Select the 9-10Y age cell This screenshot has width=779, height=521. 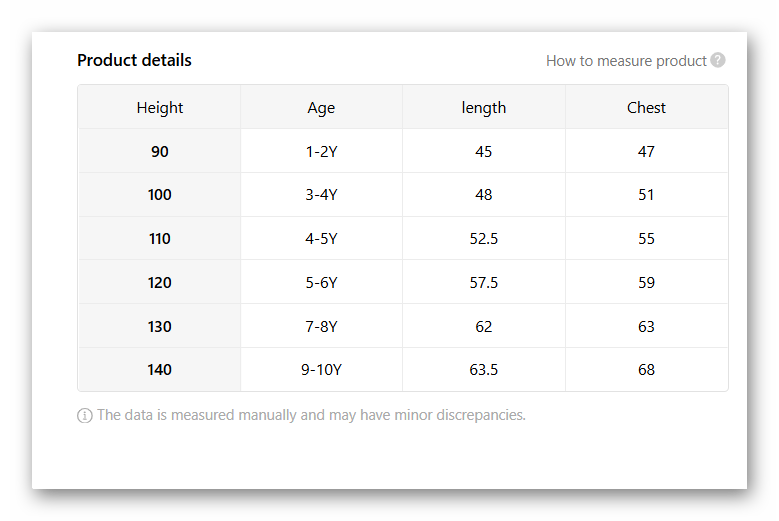pyautogui.click(x=321, y=370)
